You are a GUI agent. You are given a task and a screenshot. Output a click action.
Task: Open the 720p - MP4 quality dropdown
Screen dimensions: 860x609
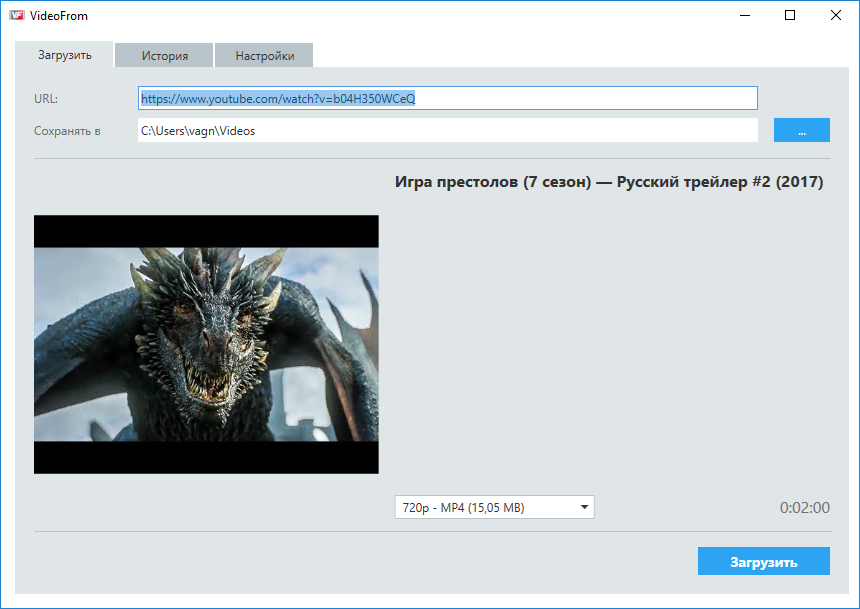click(484, 508)
